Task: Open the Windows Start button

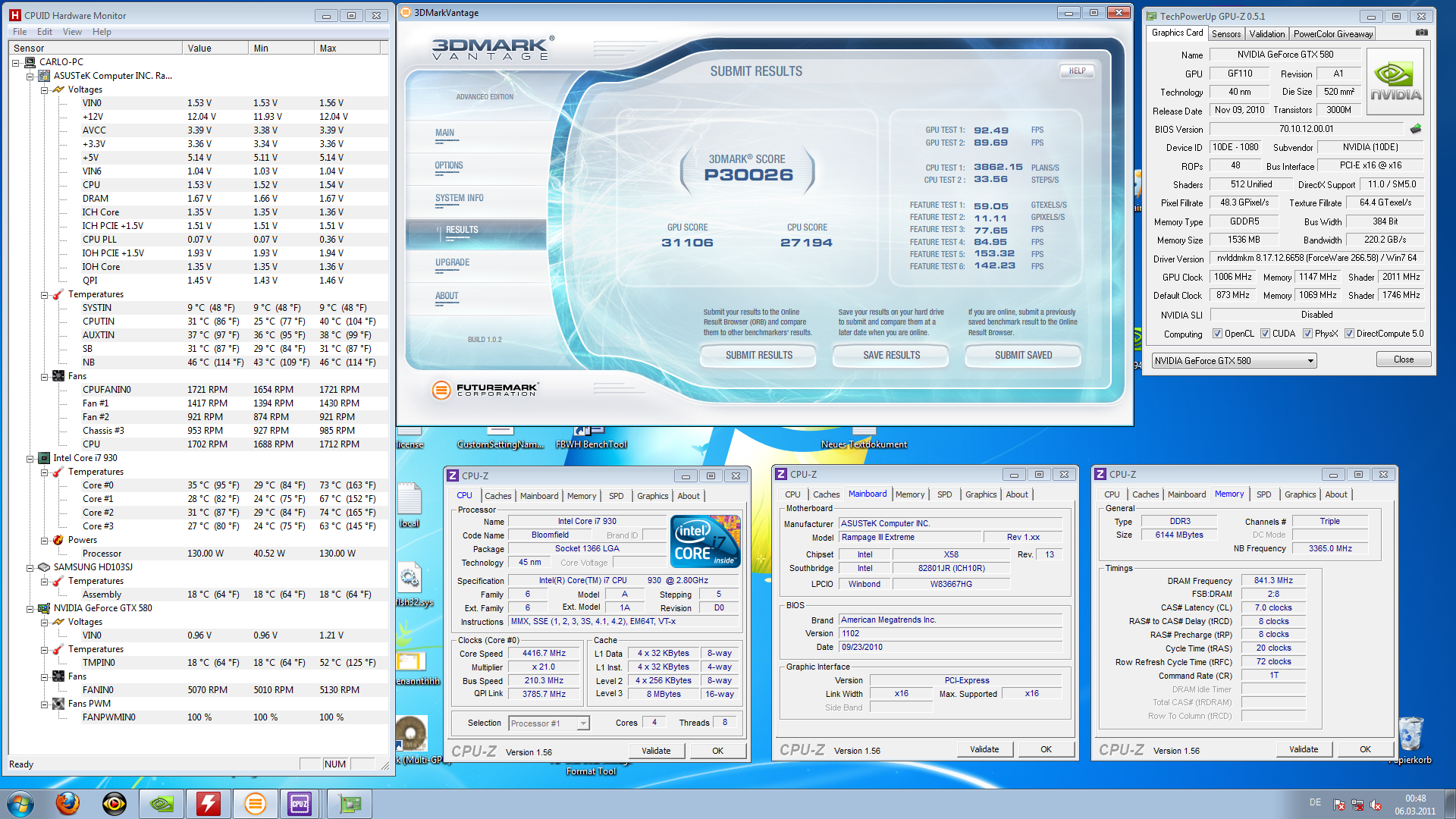Action: click(20, 803)
